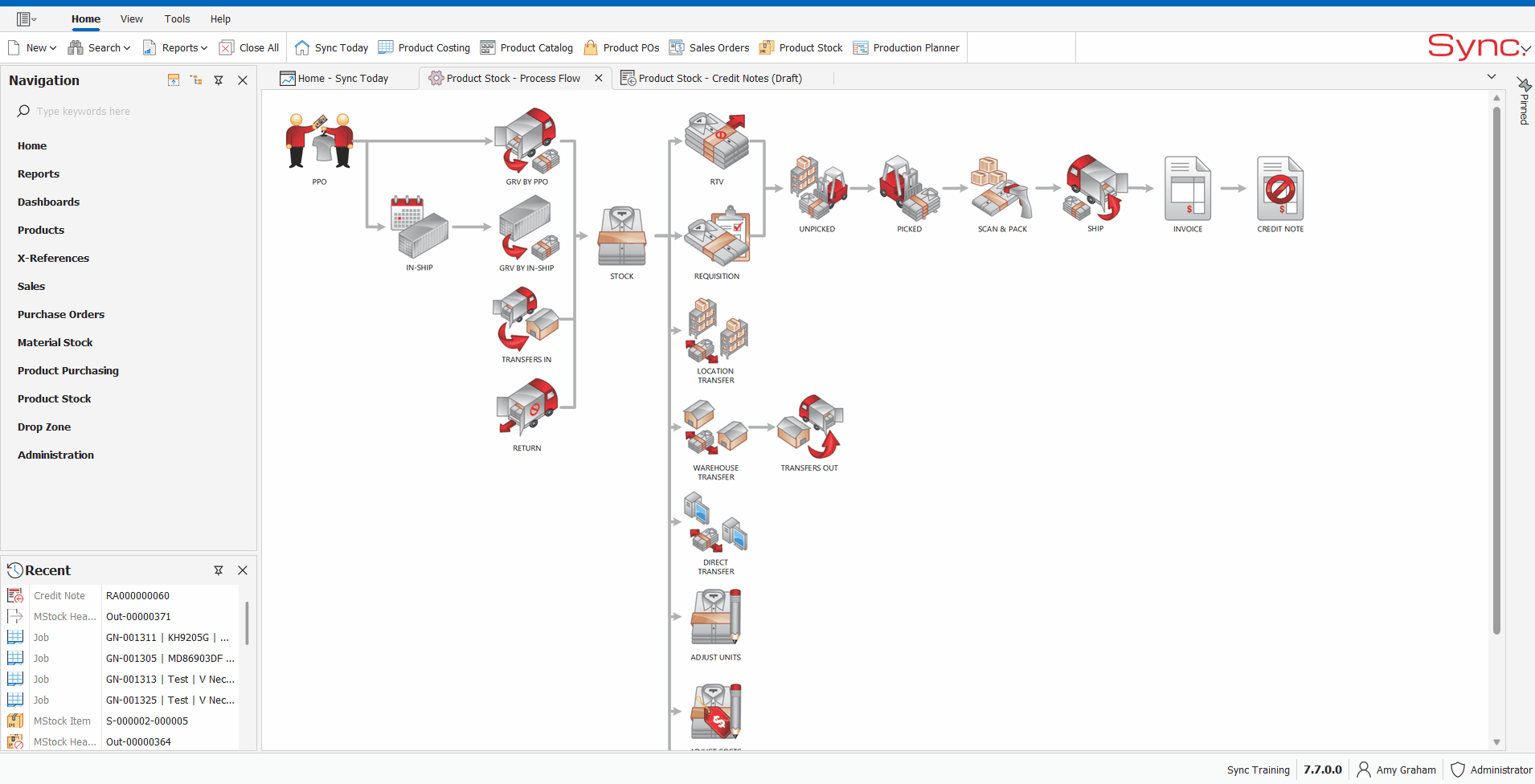This screenshot has width=1535, height=784.
Task: Open the DIRECT TRANSFER icon
Action: [715, 522]
